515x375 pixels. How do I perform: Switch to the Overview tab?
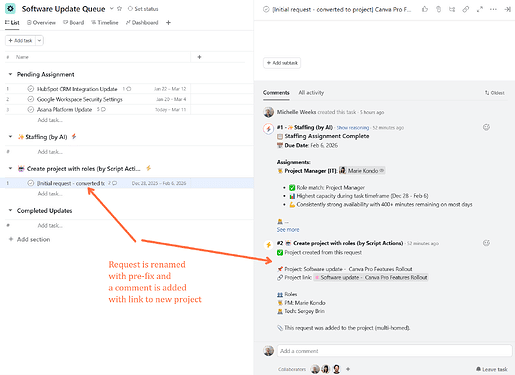(41, 23)
